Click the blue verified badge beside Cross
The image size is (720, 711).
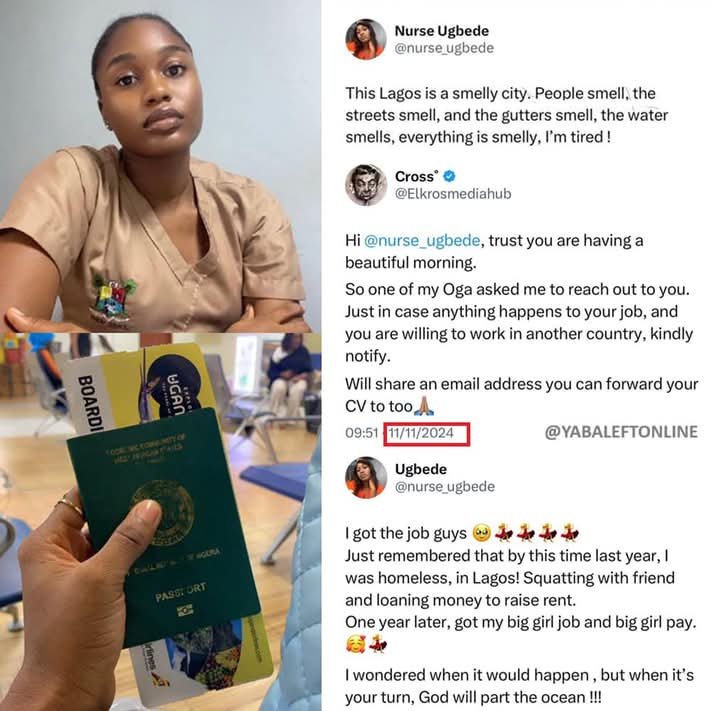[x=449, y=176]
